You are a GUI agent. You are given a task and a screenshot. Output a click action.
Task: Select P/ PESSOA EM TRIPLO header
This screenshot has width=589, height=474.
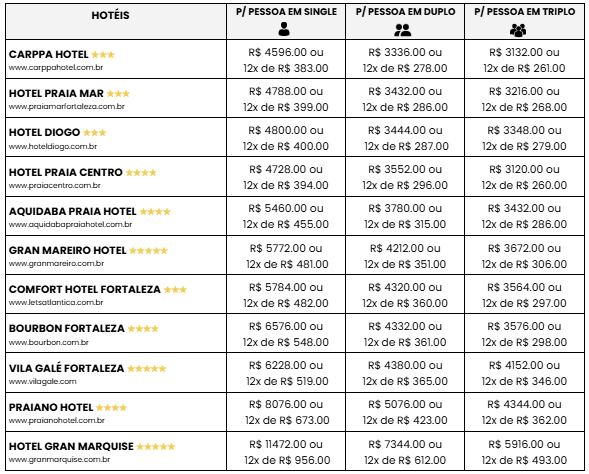click(x=524, y=12)
